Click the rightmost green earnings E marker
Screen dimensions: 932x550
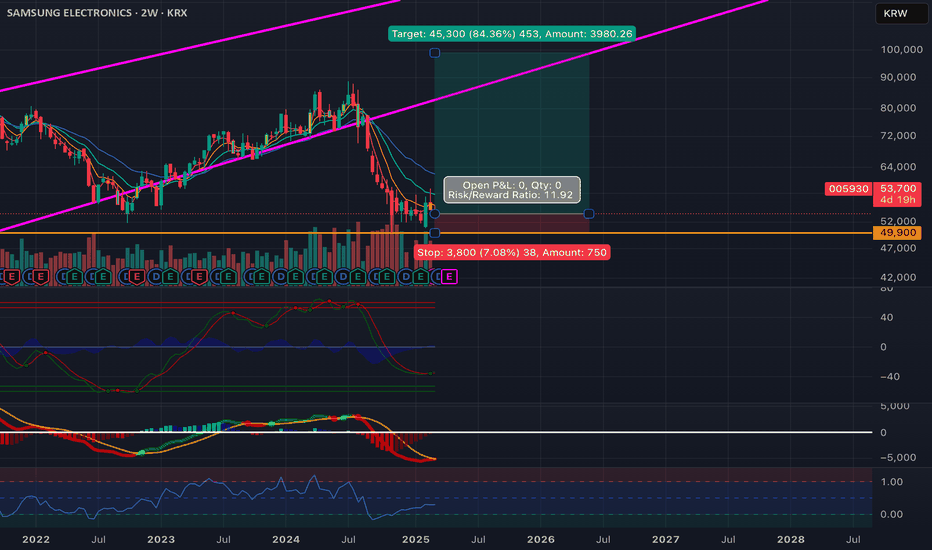tap(421, 276)
